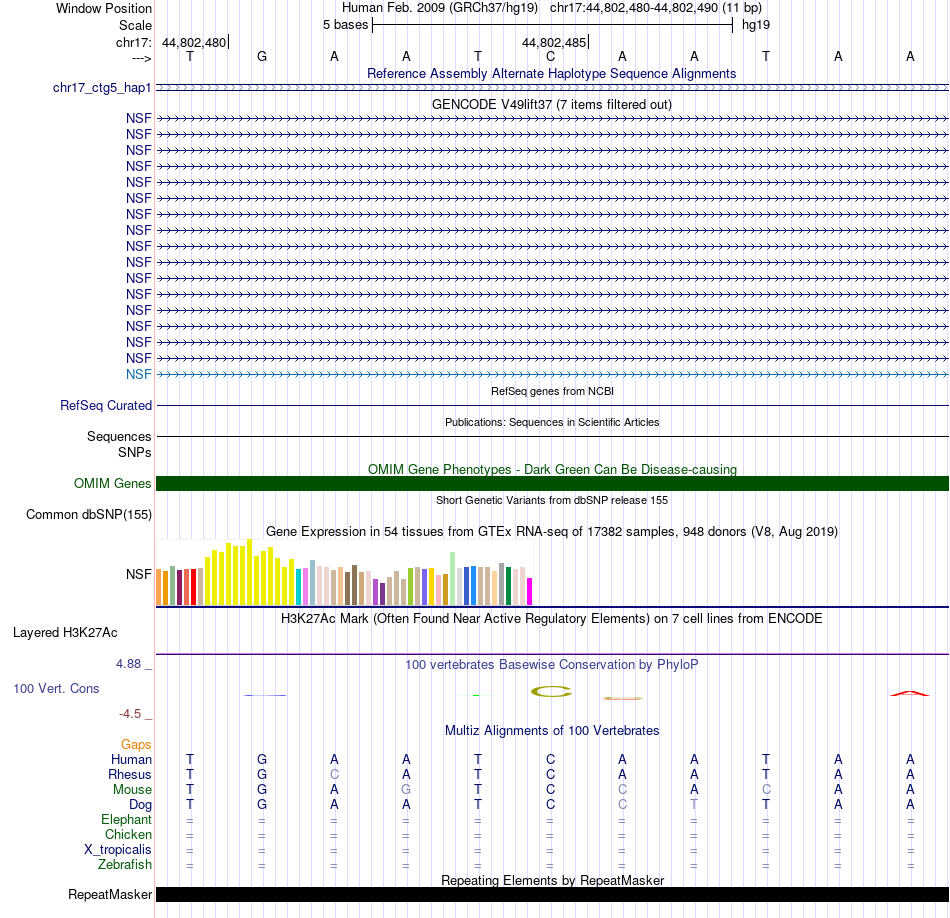Click the Scale label
This screenshot has width=950, height=918.
coord(135,25)
